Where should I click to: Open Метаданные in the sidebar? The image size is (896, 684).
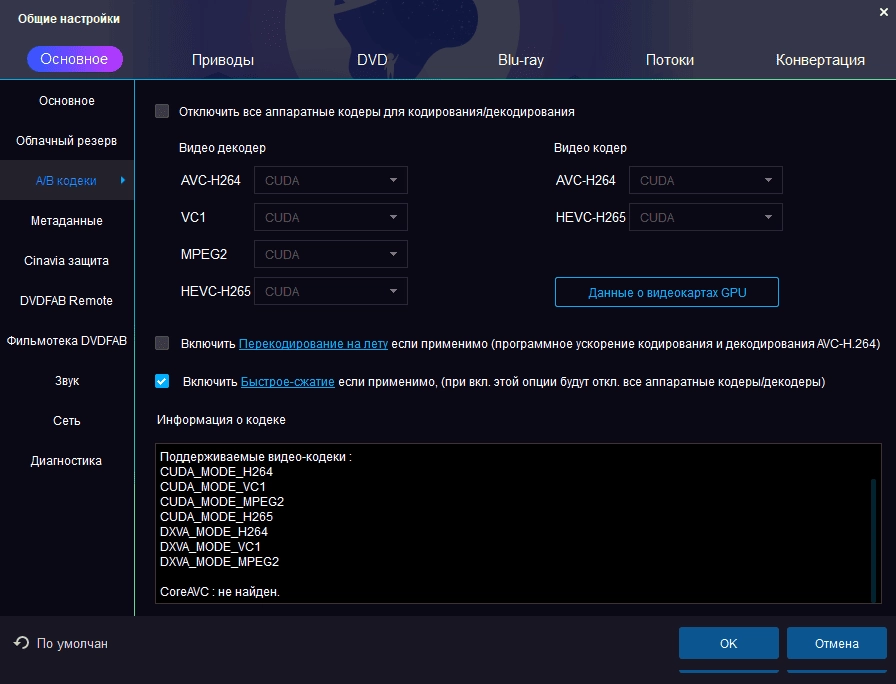pyautogui.click(x=67, y=221)
